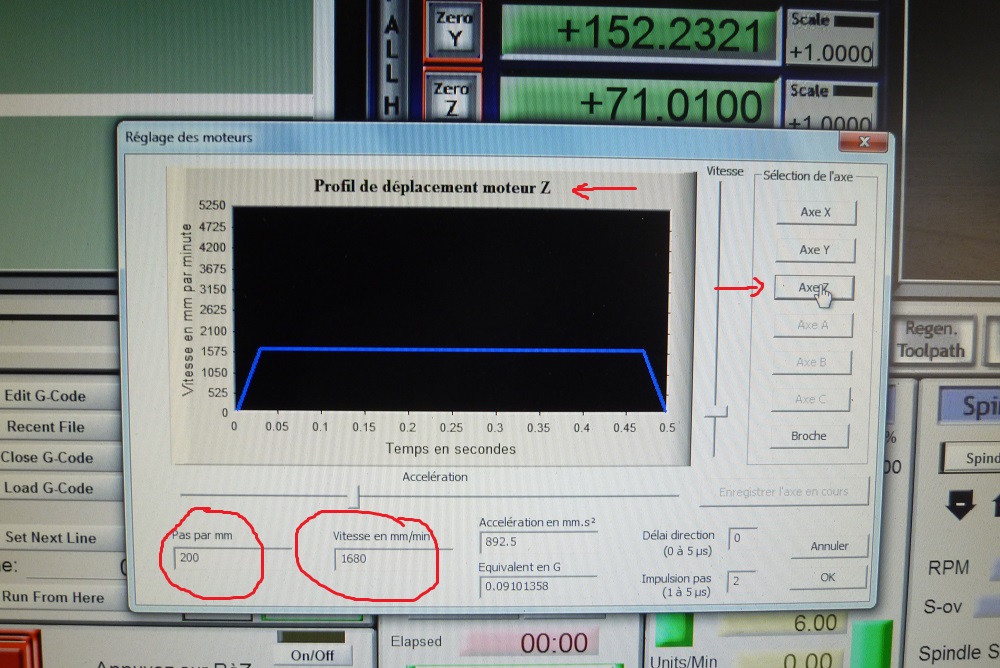Image resolution: width=1000 pixels, height=668 pixels.
Task: Click the horizontal Accélération slider handle
Action: 353,495
